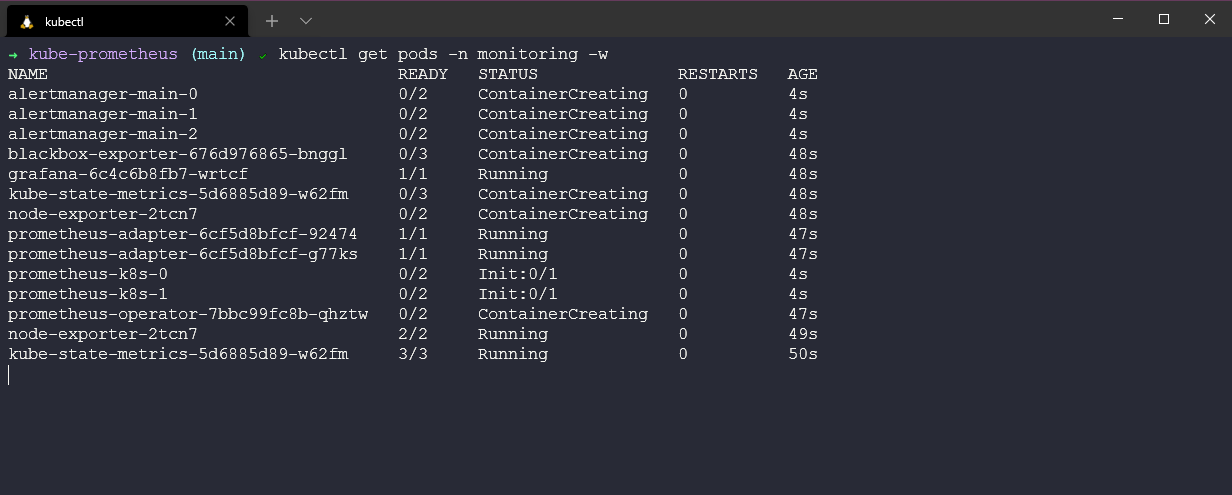Click the (main) branch label
Viewport: 1232px width, 495px height.
218,54
